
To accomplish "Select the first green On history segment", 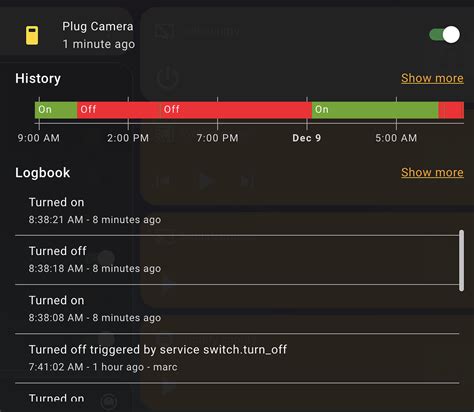I will (56, 110).
